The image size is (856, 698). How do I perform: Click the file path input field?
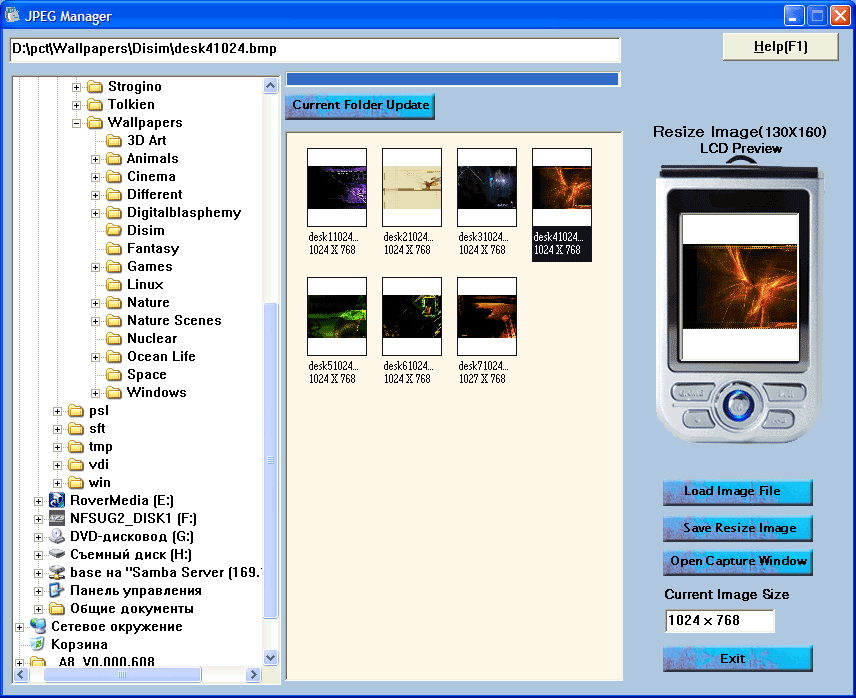point(314,50)
